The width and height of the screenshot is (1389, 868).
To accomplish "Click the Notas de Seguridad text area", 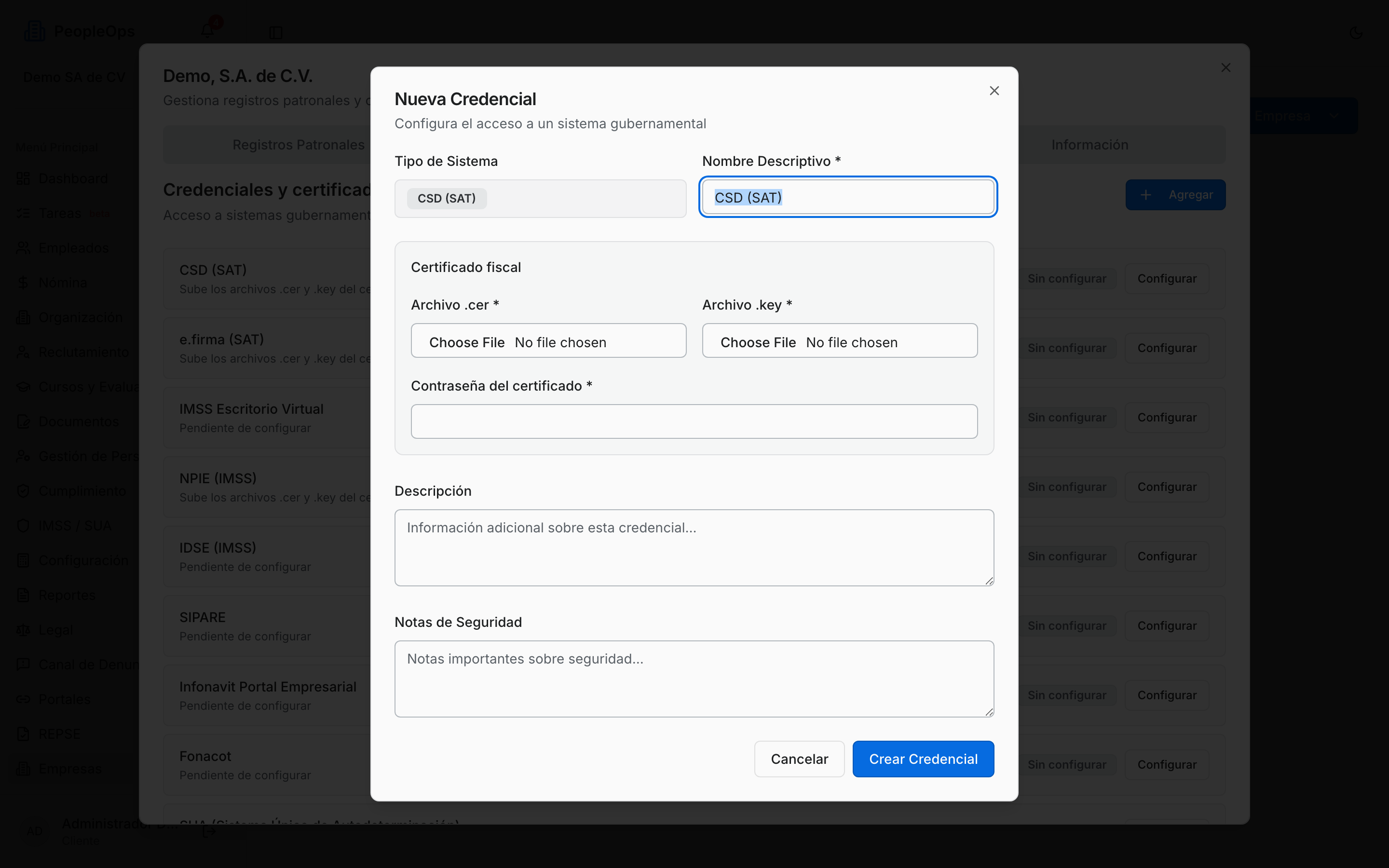I will [x=694, y=678].
